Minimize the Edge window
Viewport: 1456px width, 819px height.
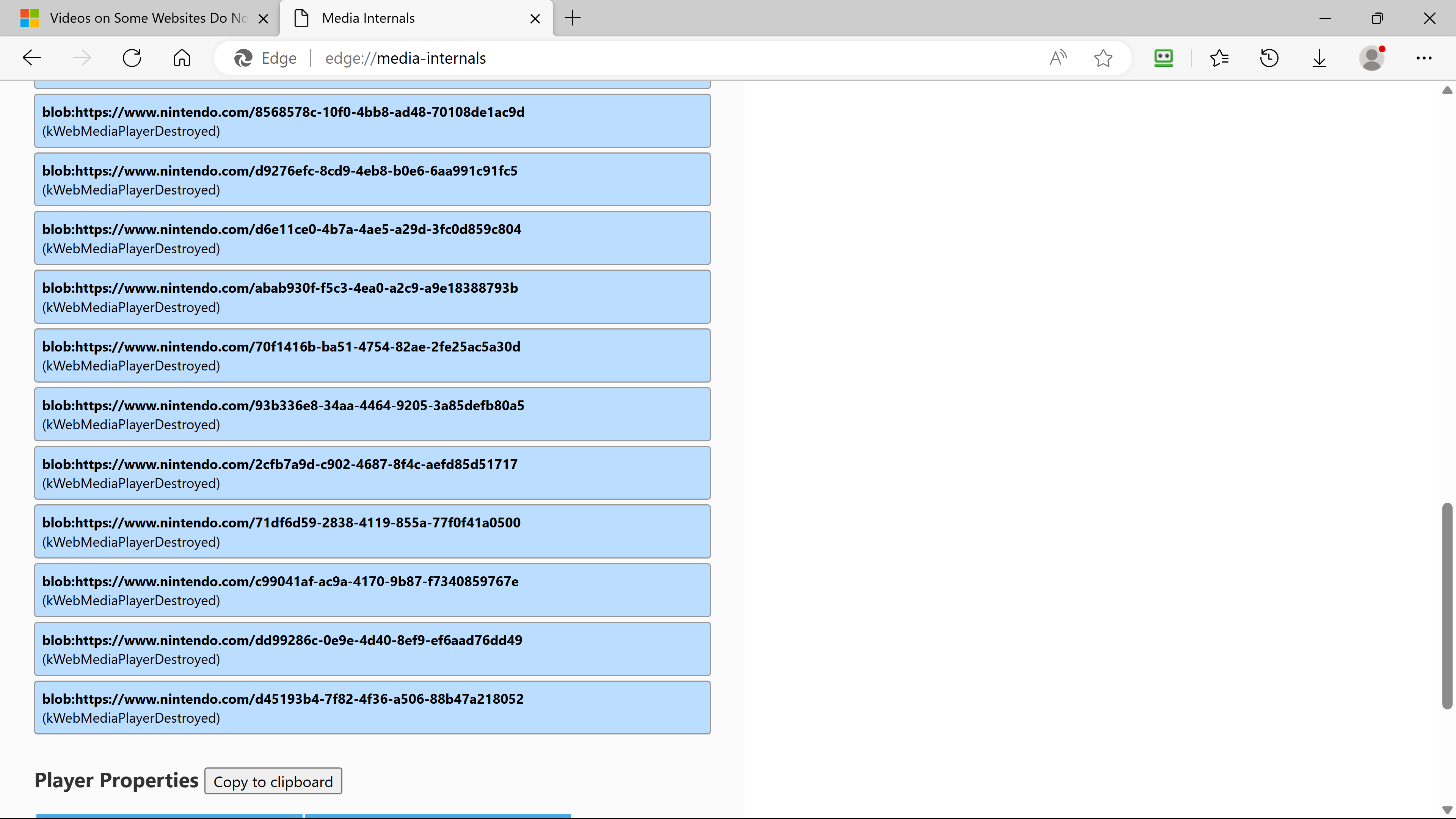click(x=1325, y=19)
